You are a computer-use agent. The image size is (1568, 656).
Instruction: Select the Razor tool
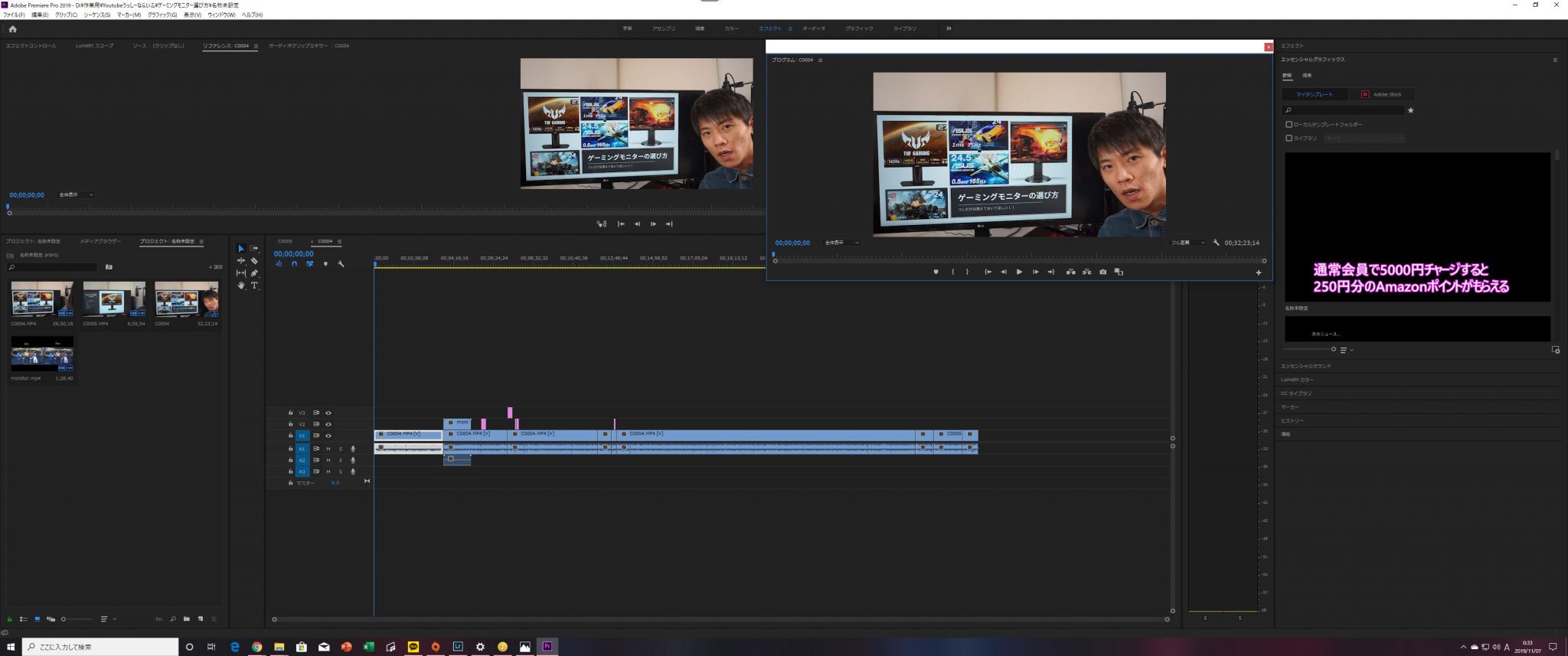[254, 261]
